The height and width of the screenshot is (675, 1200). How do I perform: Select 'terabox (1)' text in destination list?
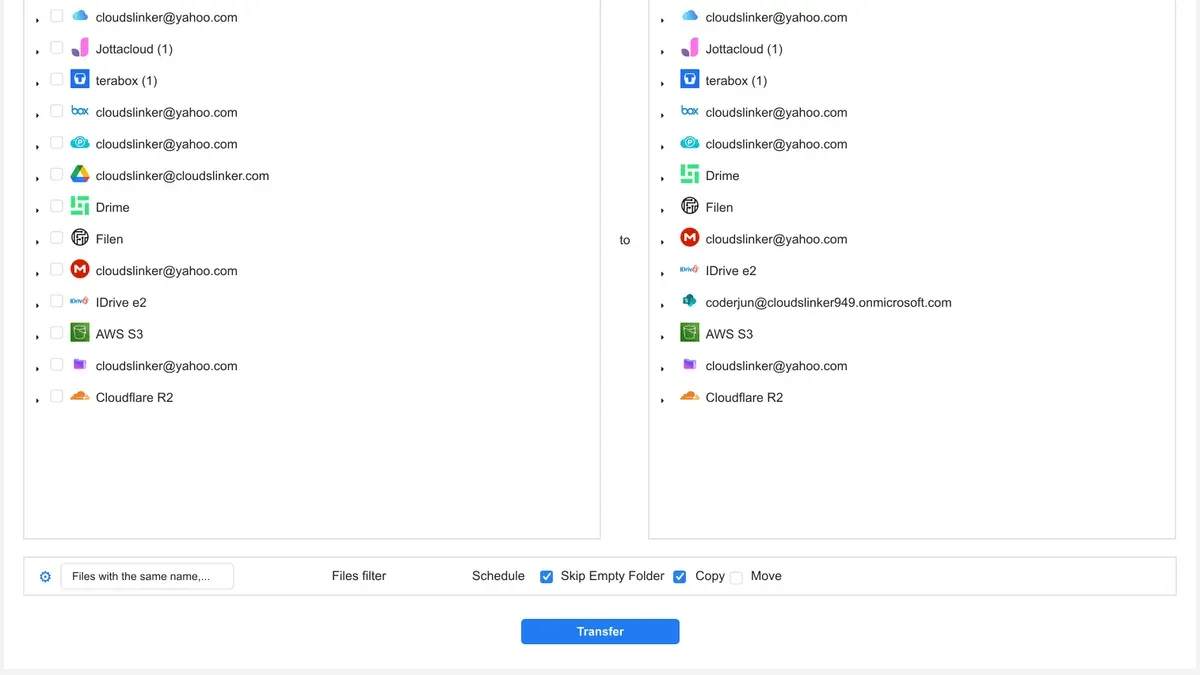pyautogui.click(x=736, y=81)
